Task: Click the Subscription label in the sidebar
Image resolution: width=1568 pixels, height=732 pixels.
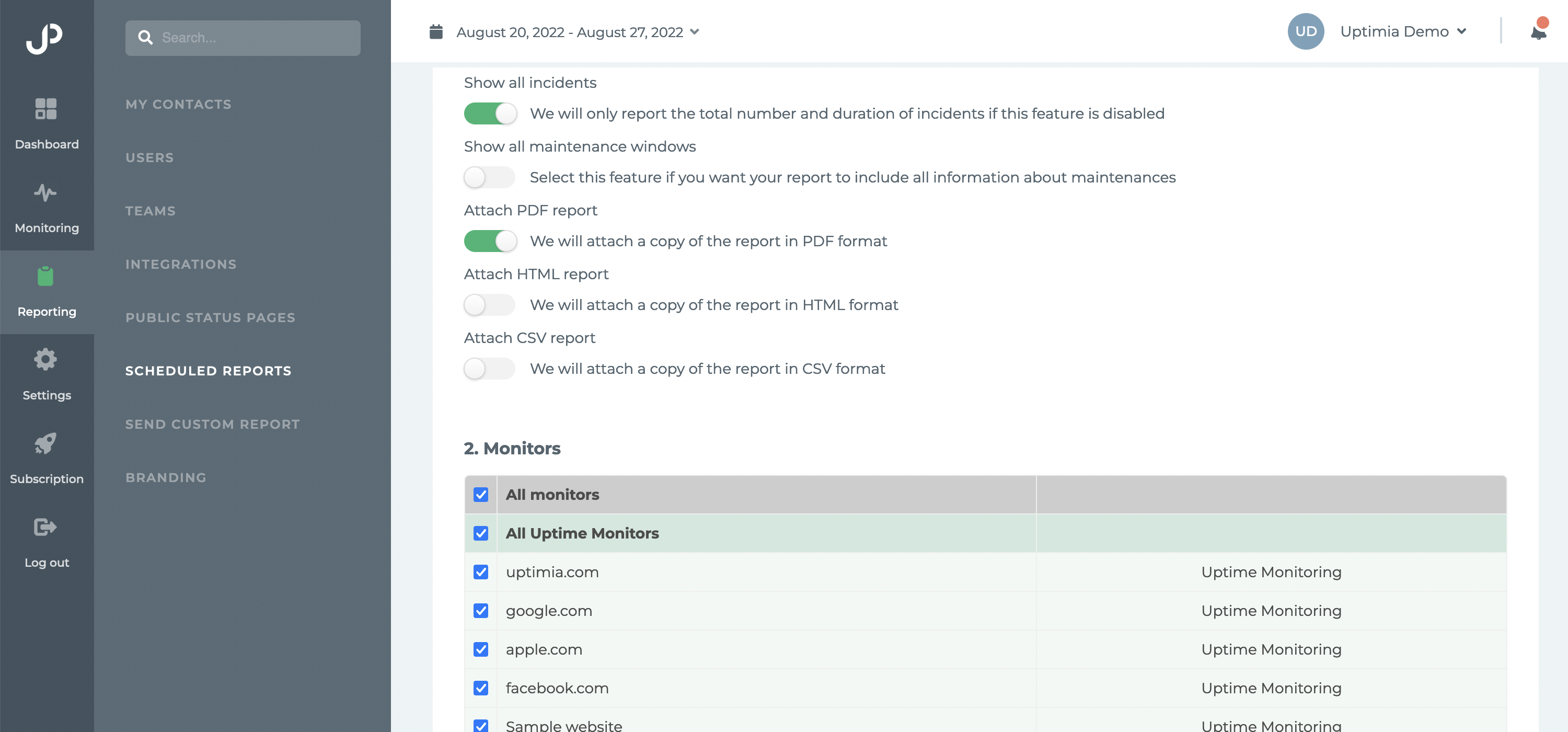Action: point(47,479)
